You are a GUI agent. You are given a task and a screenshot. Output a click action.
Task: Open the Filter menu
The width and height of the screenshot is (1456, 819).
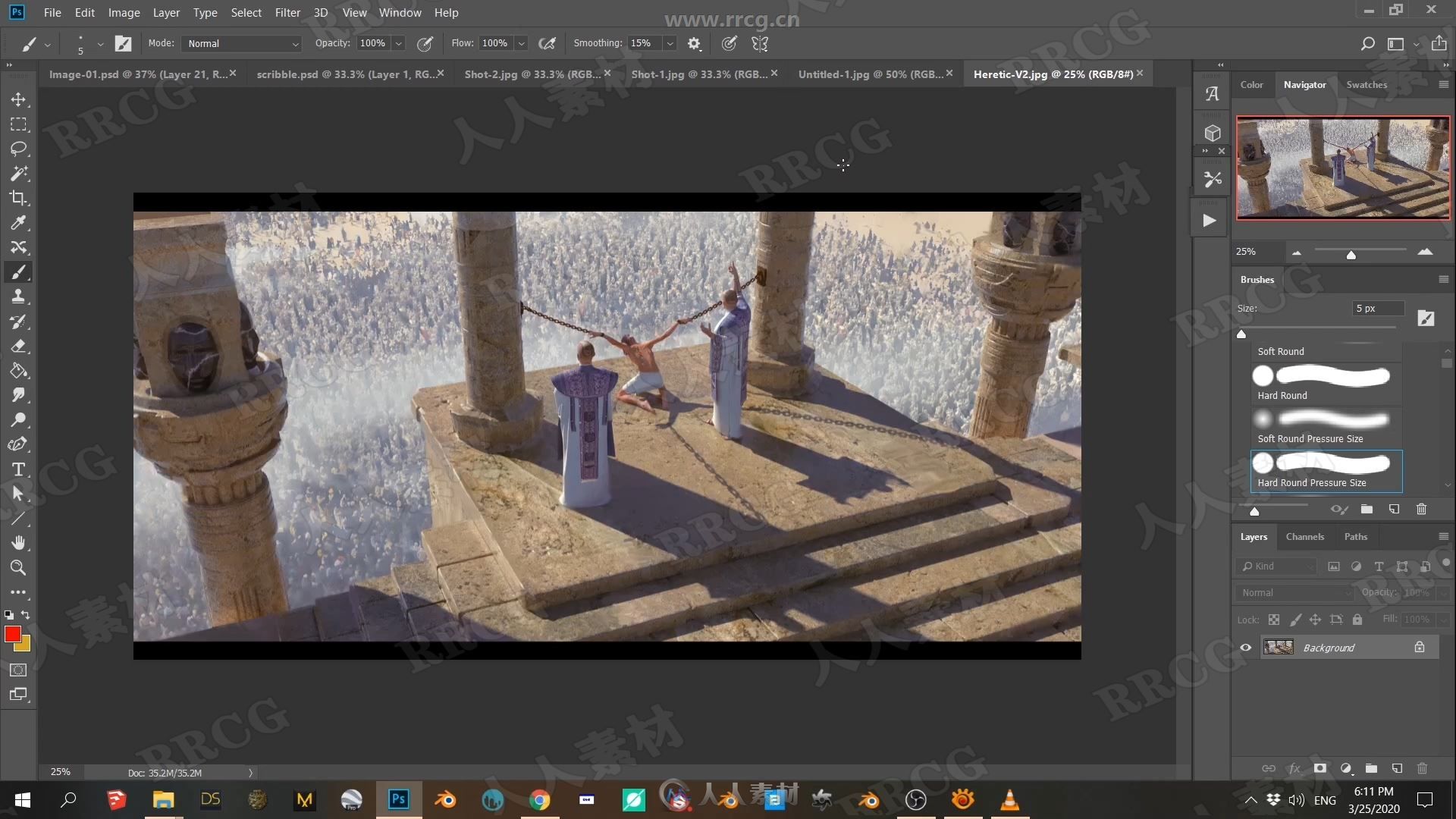pyautogui.click(x=287, y=12)
